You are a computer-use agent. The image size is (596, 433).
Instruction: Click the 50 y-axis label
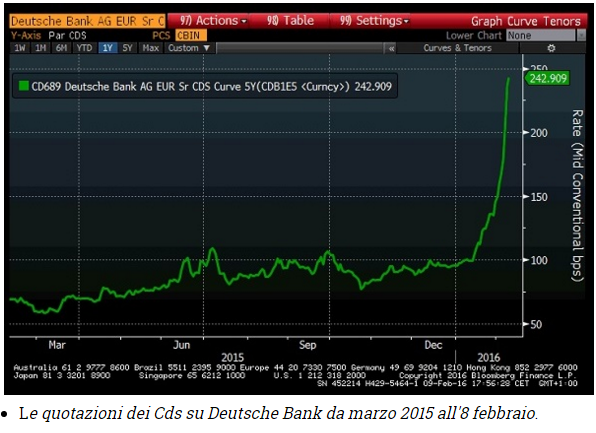[x=536, y=324]
